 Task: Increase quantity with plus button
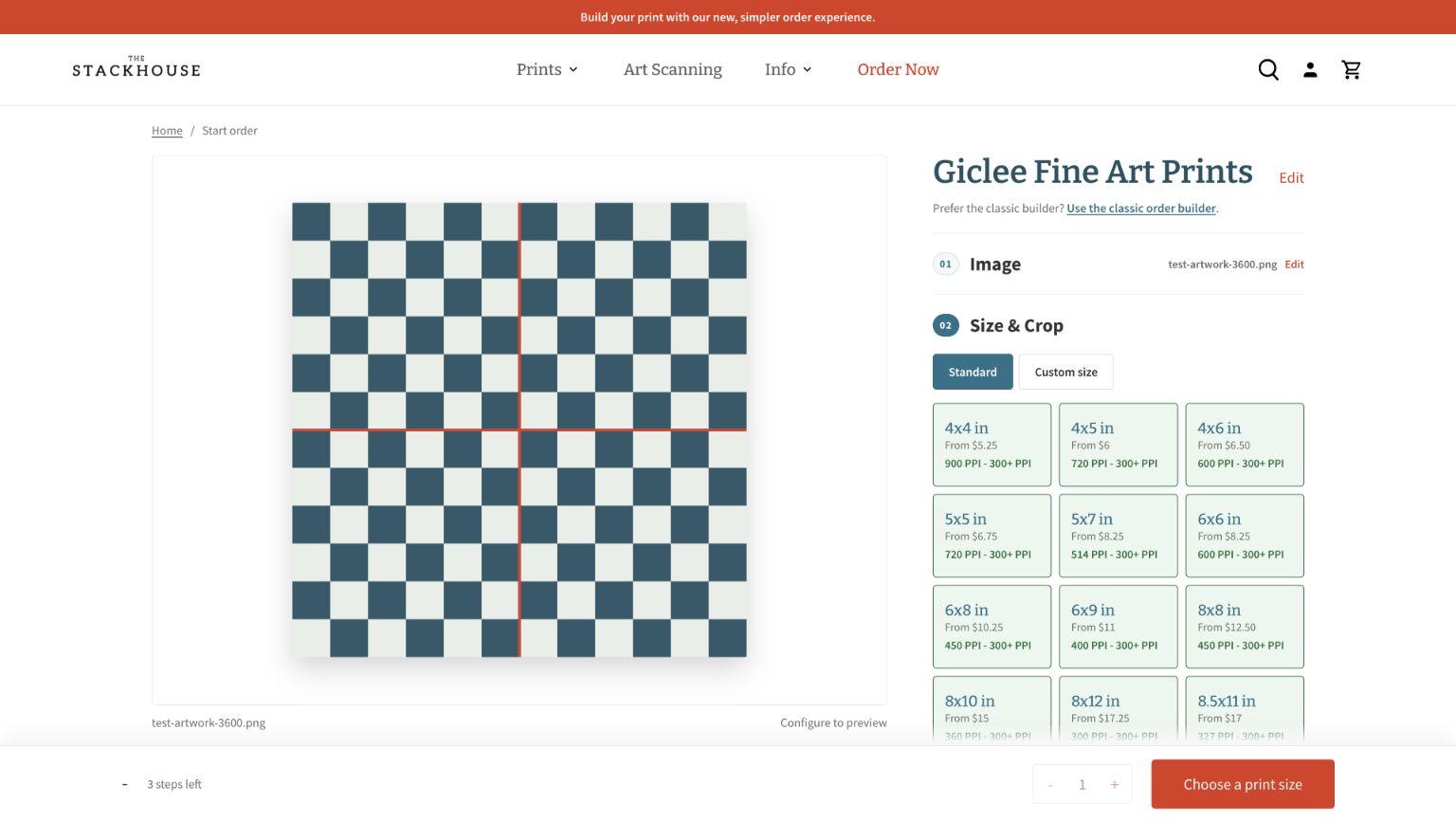[1115, 785]
